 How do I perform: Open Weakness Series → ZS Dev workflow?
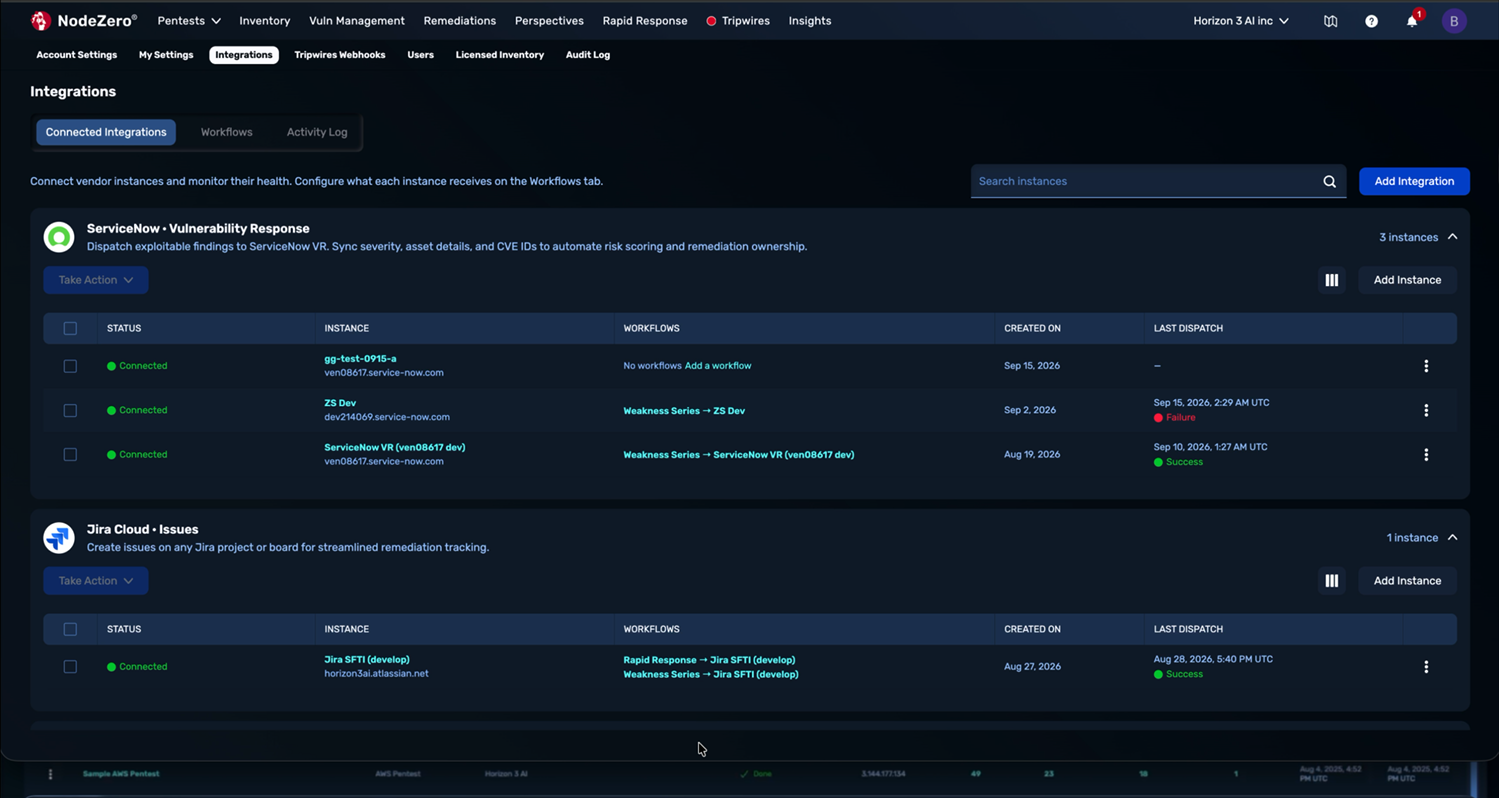[x=684, y=411]
